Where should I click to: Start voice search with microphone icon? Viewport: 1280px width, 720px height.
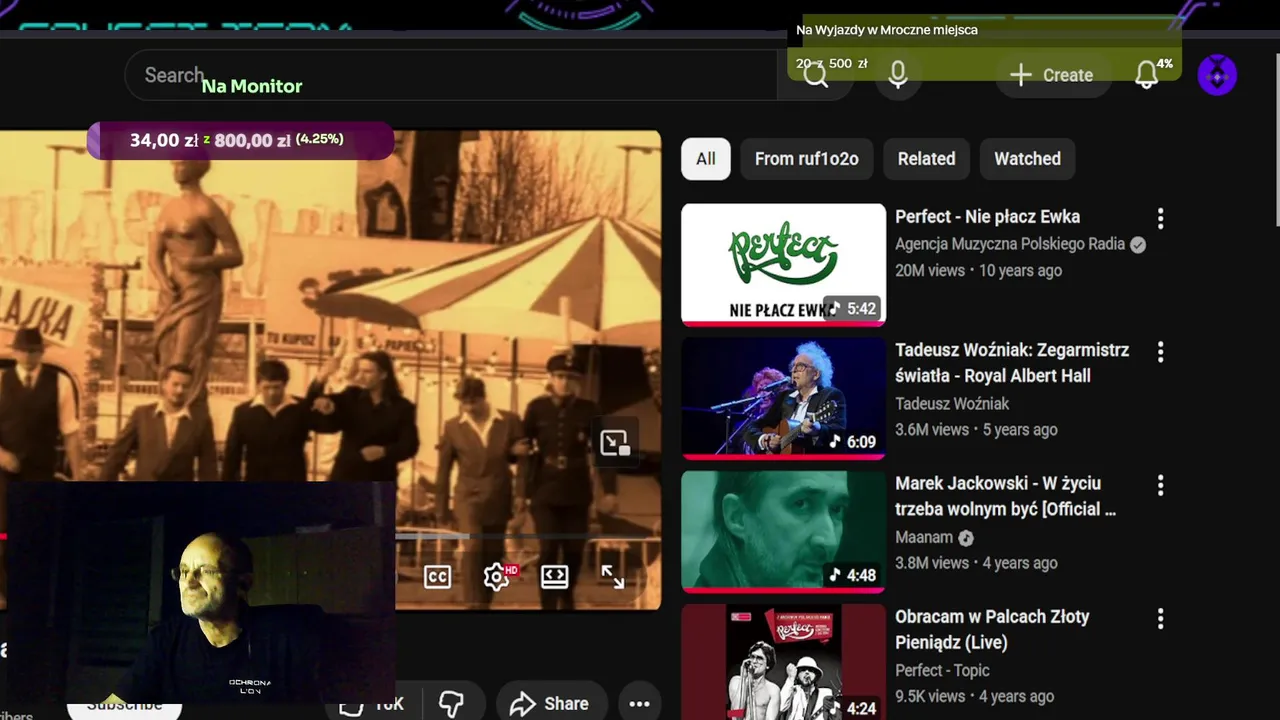point(898,75)
